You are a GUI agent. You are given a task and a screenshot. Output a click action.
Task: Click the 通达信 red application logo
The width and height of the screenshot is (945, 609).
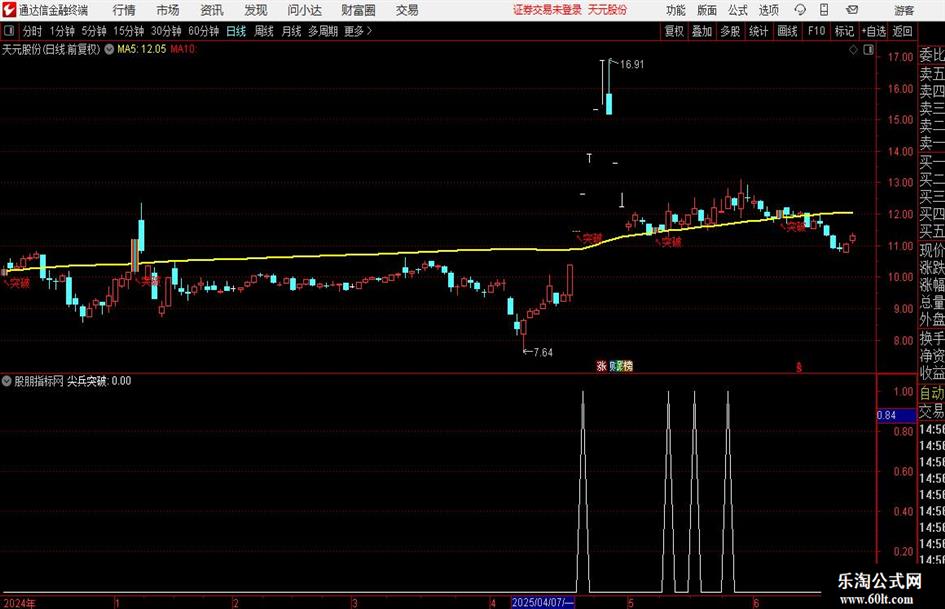click(x=9, y=10)
